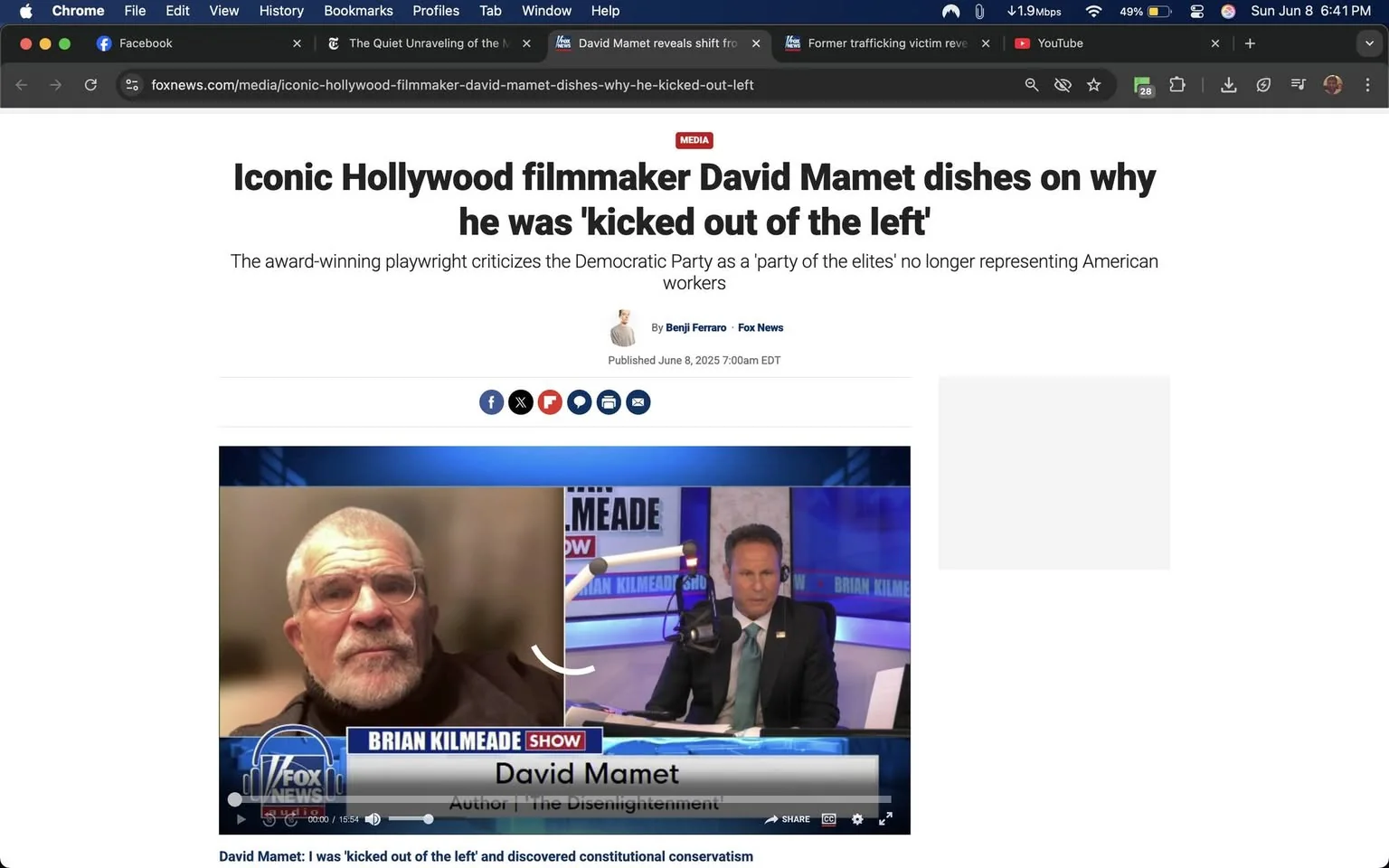Enter fullscreen video mode
Viewport: 1389px width, 868px height.
coord(886,819)
